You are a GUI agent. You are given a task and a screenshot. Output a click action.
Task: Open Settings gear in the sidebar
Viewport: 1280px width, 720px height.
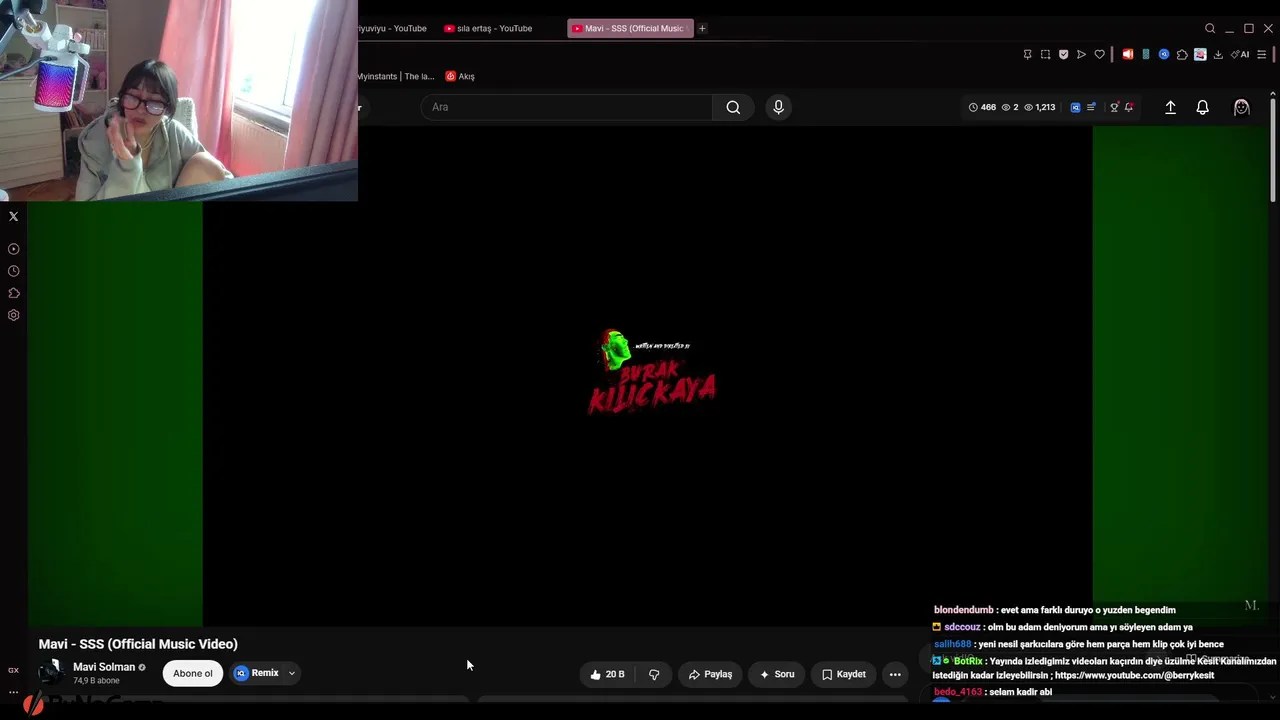tap(13, 315)
